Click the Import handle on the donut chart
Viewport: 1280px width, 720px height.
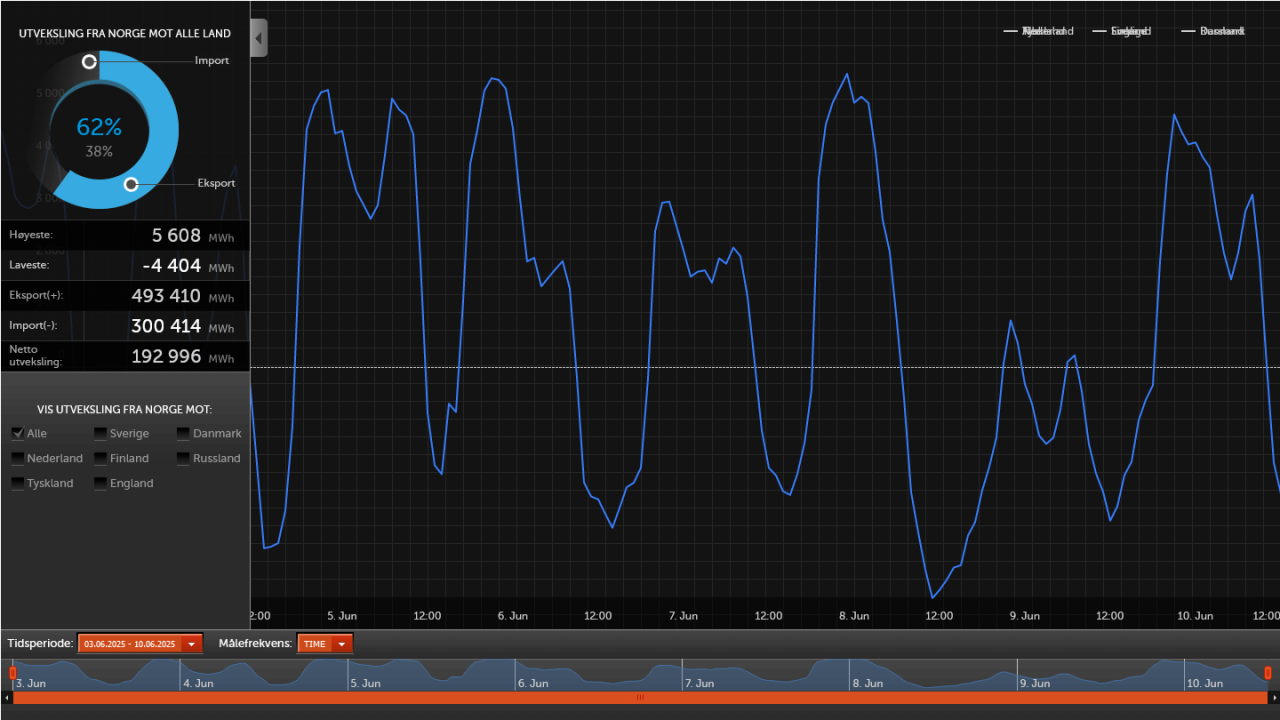pyautogui.click(x=89, y=62)
